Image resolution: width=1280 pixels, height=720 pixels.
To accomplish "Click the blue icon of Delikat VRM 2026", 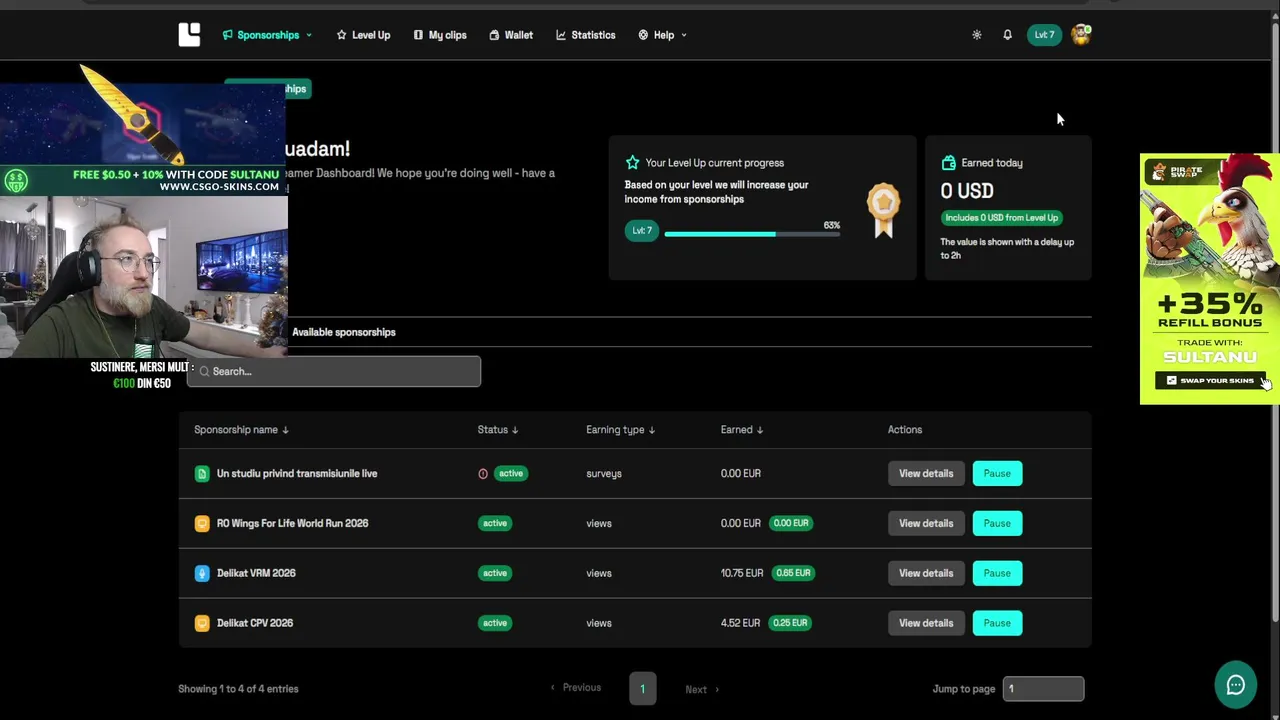I will (x=202, y=573).
